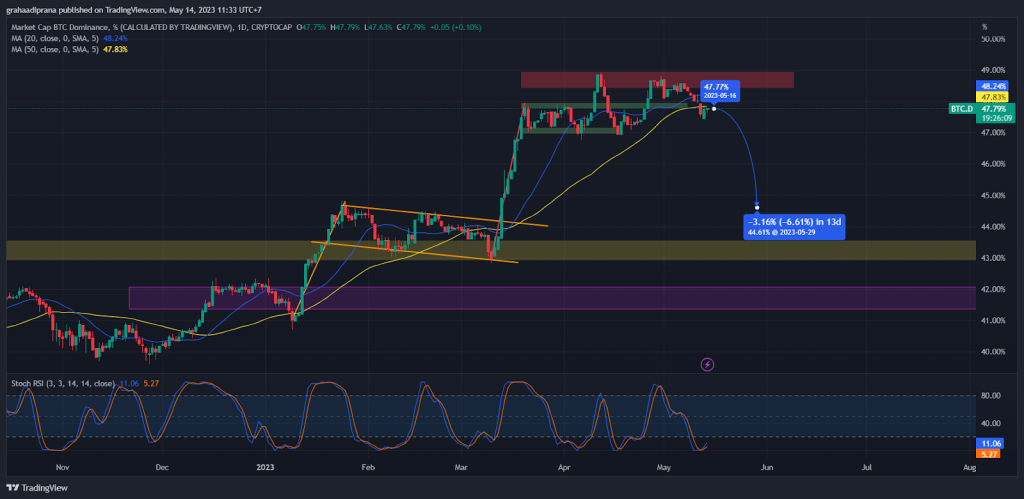Click the purple lightning bolt event icon
Screen dimensions: 1024x499
(x=707, y=364)
